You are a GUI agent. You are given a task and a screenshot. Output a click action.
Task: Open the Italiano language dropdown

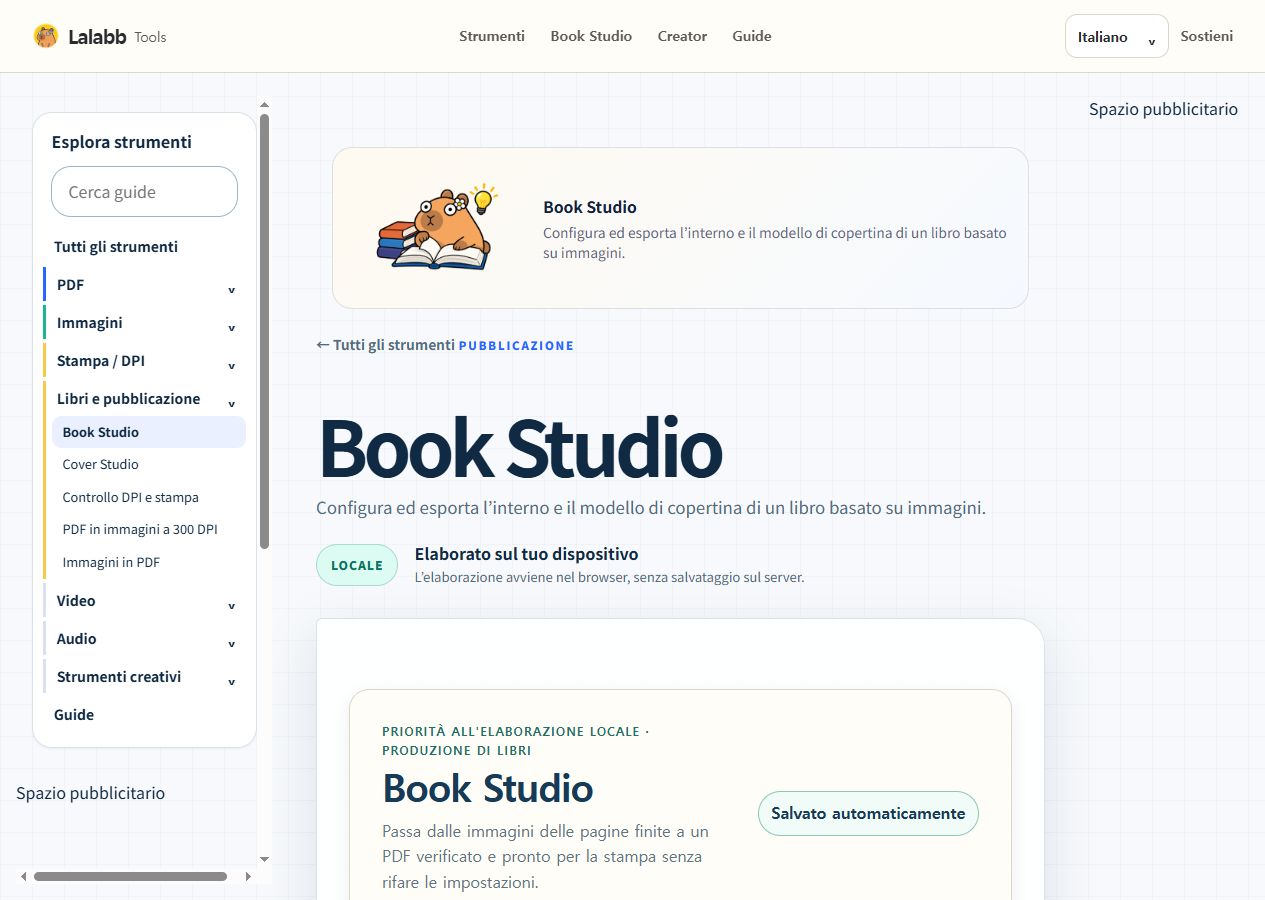click(1117, 36)
